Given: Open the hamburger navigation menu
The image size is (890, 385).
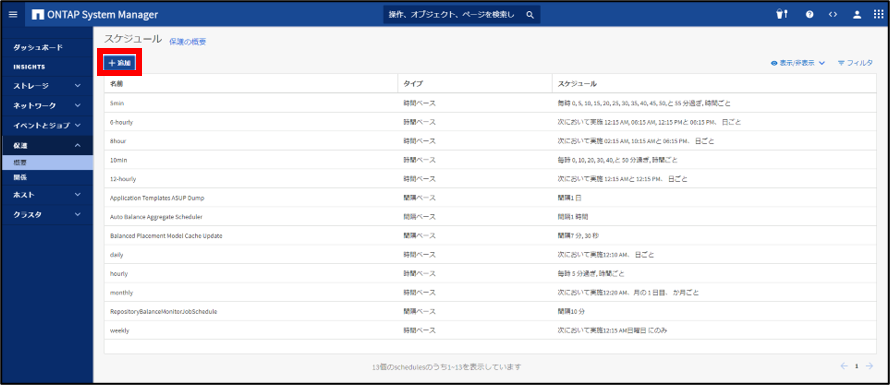Looking at the screenshot, I should (12, 15).
